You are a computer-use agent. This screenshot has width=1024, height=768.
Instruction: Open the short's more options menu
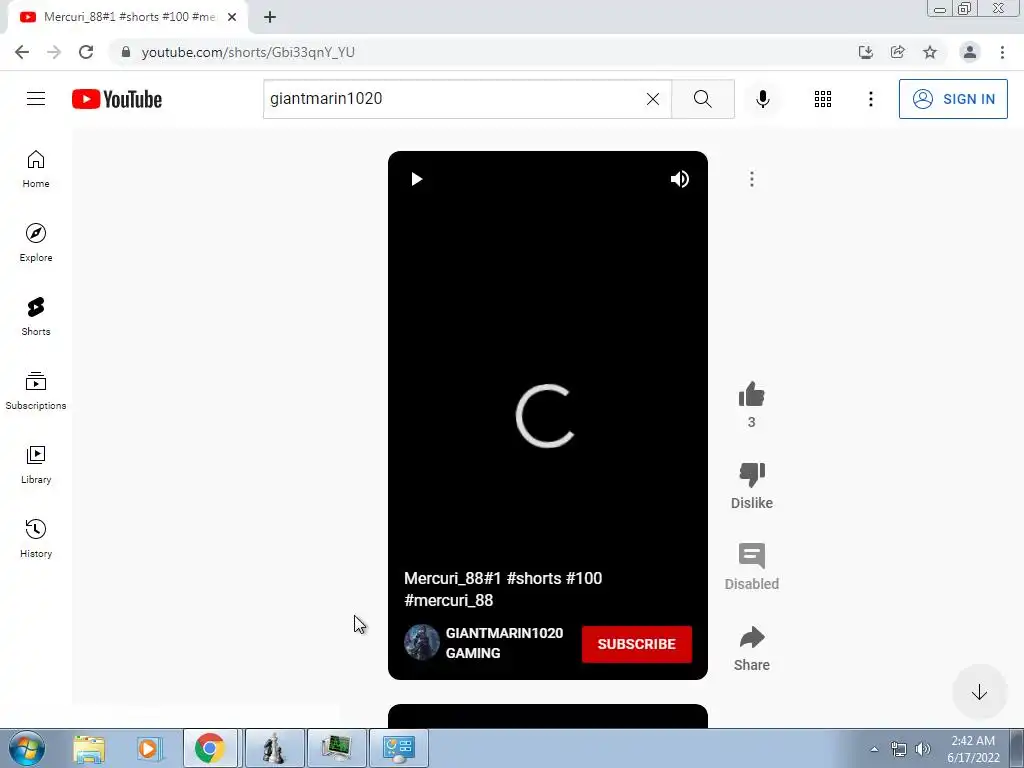[x=752, y=179]
